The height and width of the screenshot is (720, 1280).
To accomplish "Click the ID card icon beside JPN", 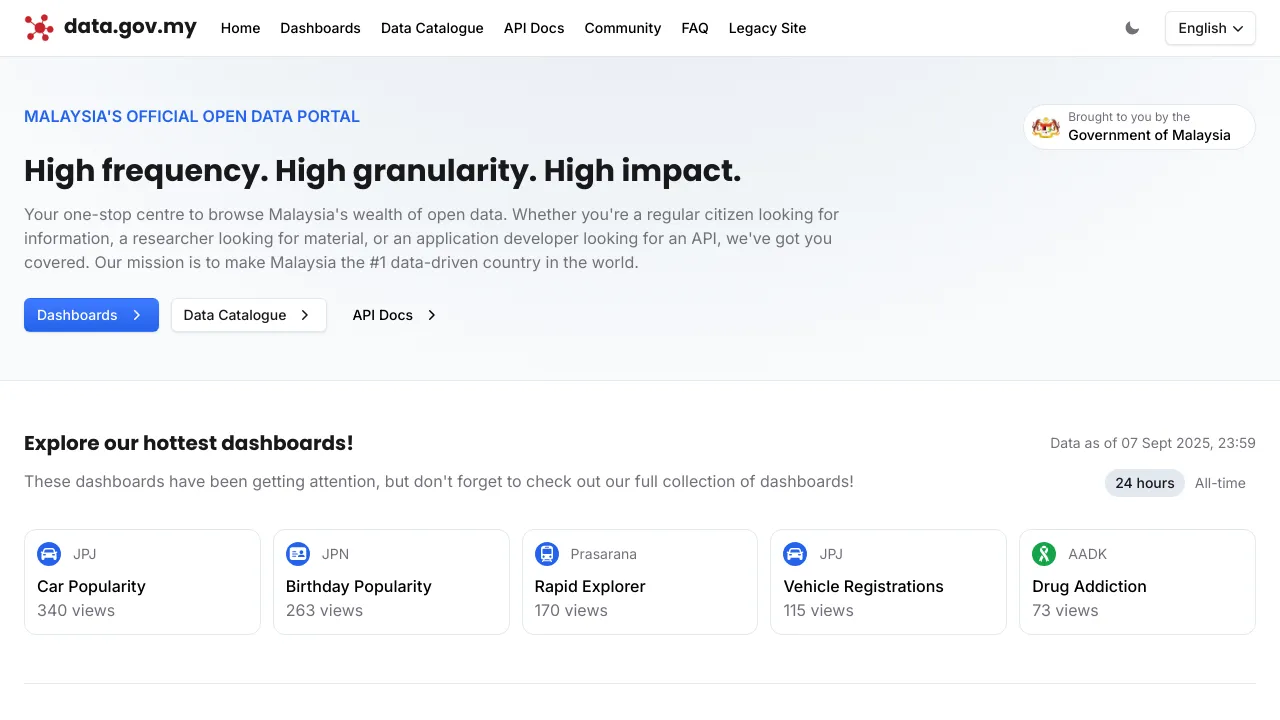I will [298, 554].
